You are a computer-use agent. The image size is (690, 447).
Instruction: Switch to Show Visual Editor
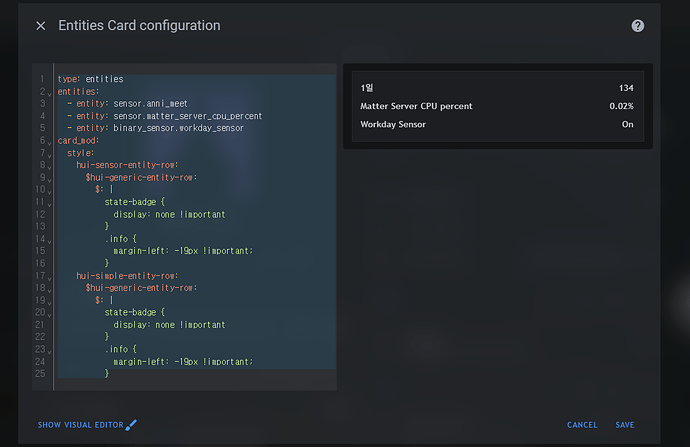pyautogui.click(x=81, y=425)
